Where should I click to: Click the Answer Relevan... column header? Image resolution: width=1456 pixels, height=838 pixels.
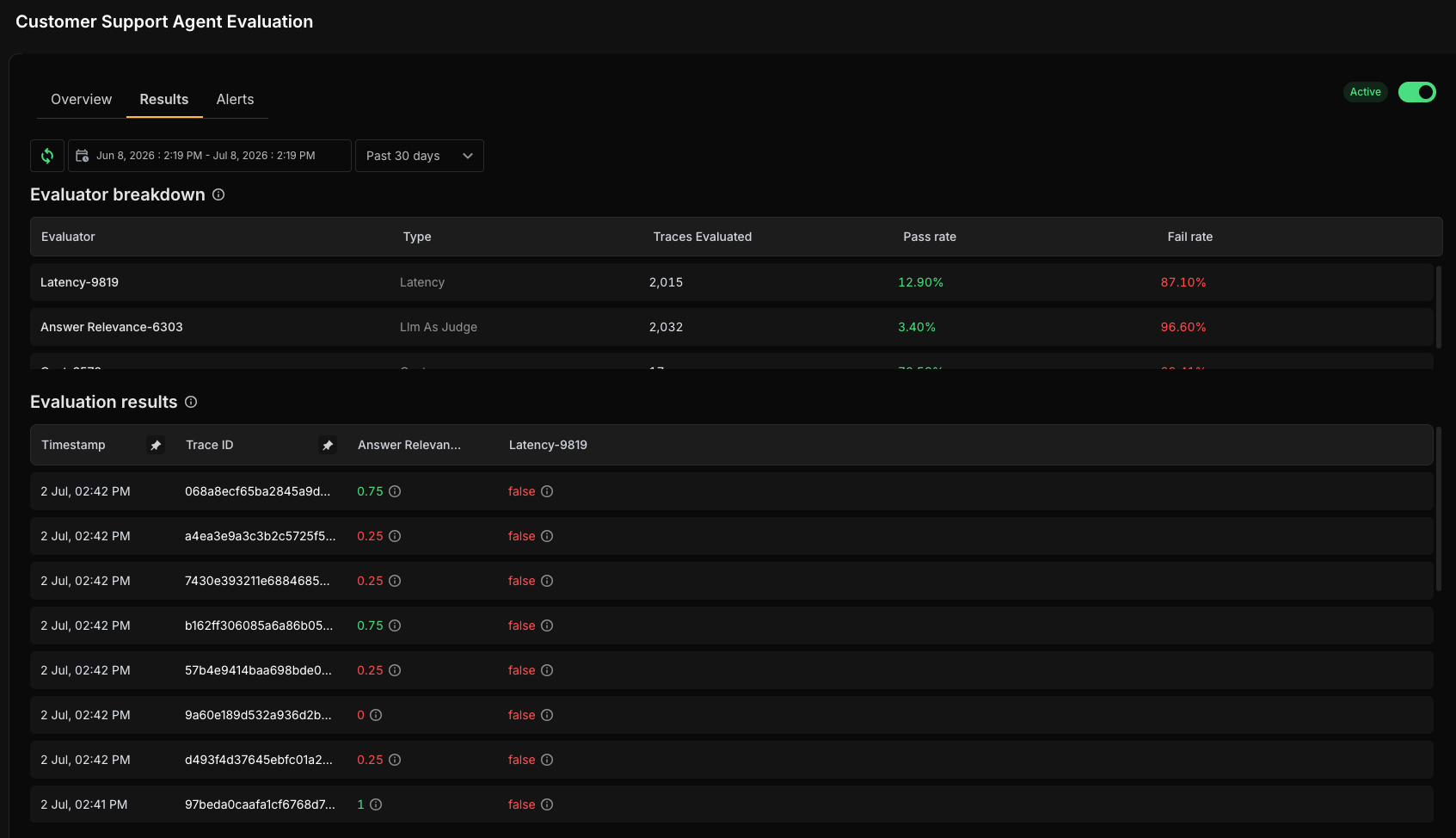pyautogui.click(x=409, y=445)
